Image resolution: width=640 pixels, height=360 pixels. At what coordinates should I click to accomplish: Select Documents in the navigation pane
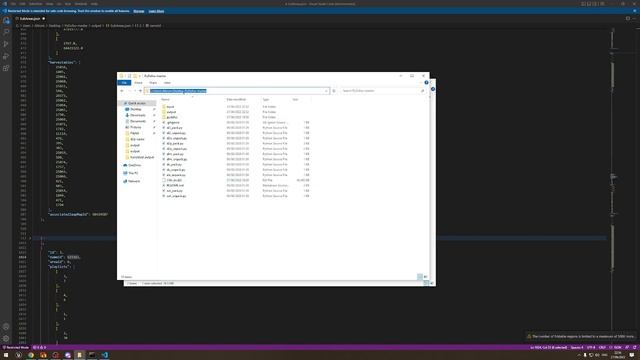click(138, 121)
